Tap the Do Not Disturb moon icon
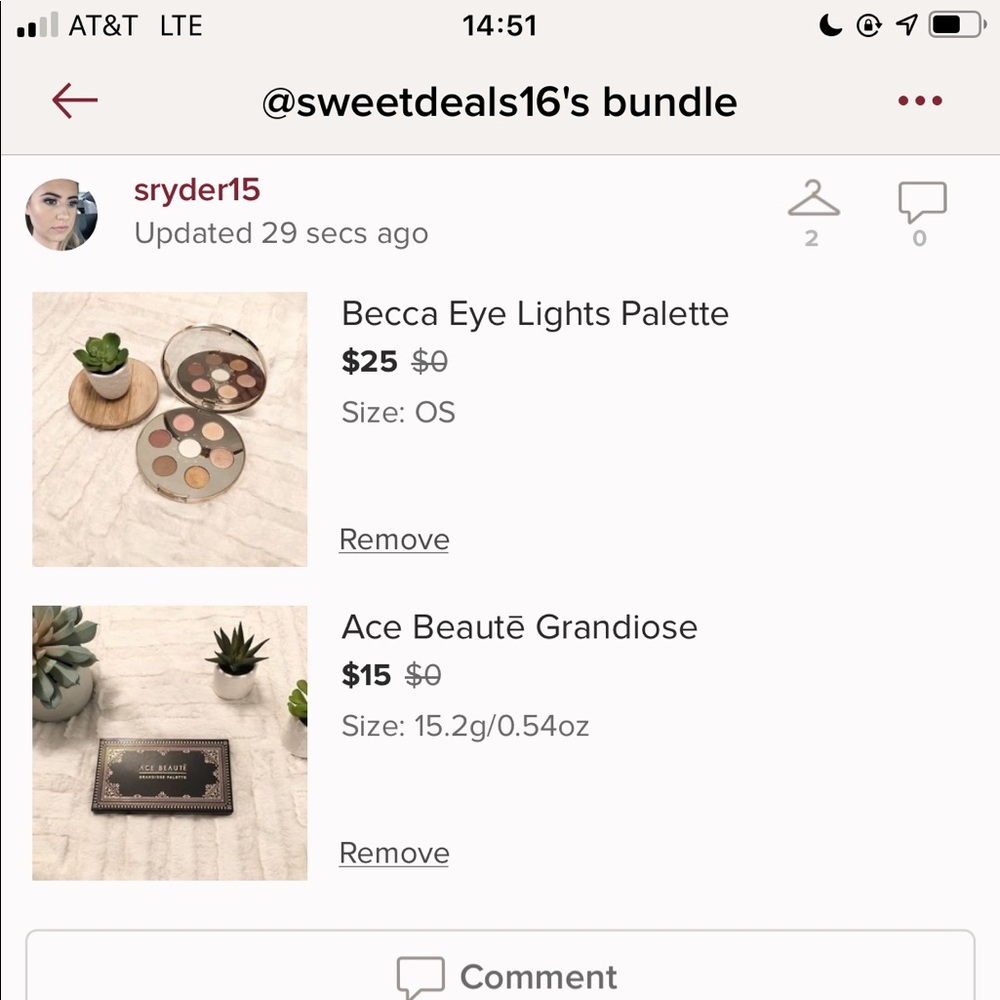1000x1000 pixels. (831, 26)
